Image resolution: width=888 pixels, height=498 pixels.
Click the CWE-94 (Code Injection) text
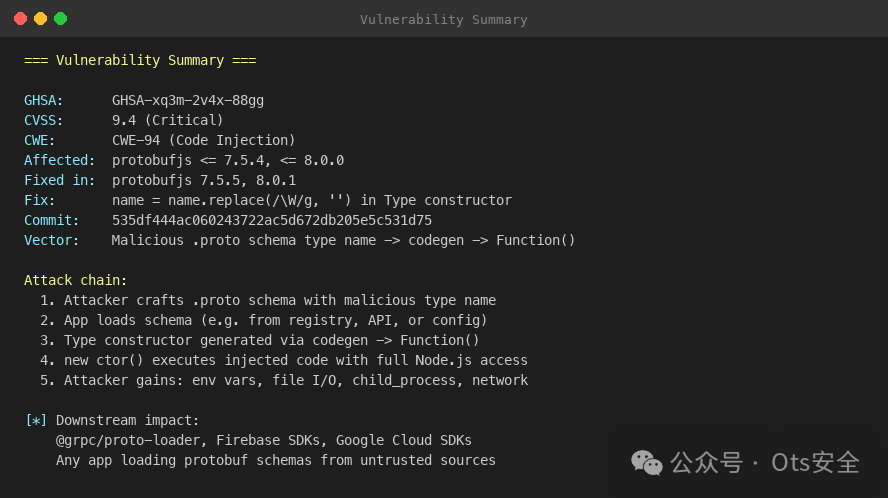pos(204,140)
